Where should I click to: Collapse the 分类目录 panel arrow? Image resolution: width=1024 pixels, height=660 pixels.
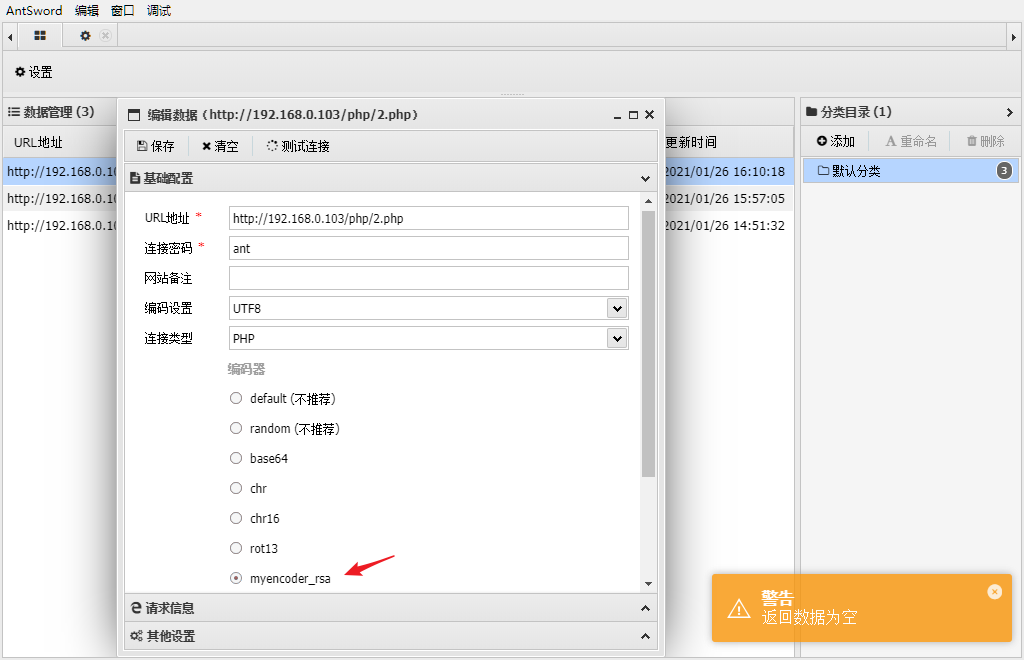pyautogui.click(x=1009, y=112)
